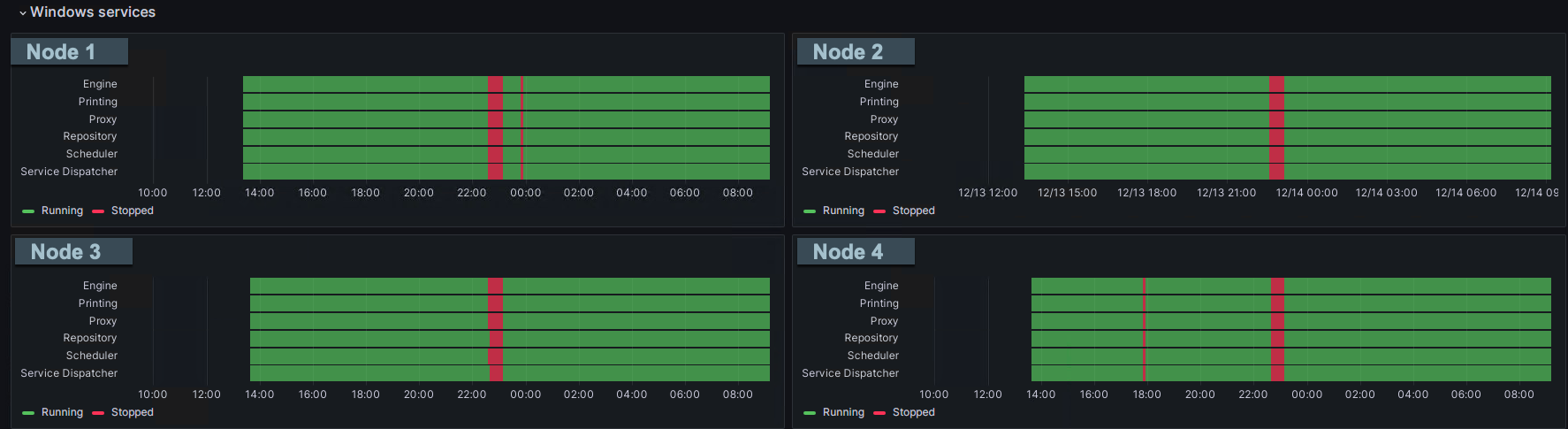Click the red stopped block on Node 2 Proxy row
This screenshot has height=429, width=1568.
coord(1276,119)
